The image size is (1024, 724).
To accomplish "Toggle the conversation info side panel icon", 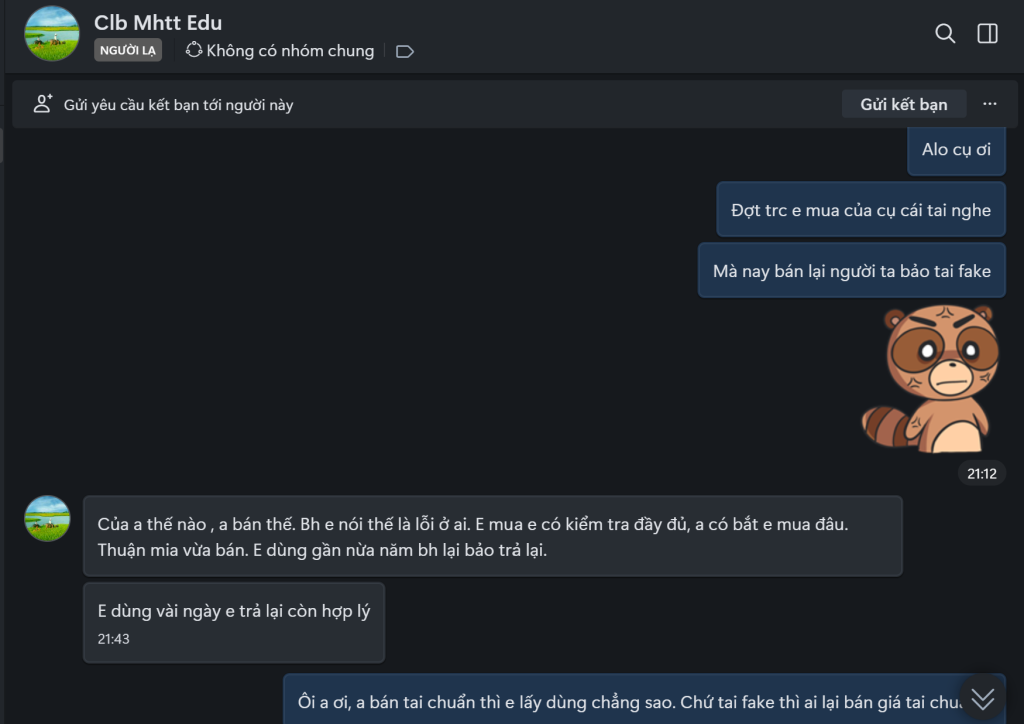I will tap(987, 33).
